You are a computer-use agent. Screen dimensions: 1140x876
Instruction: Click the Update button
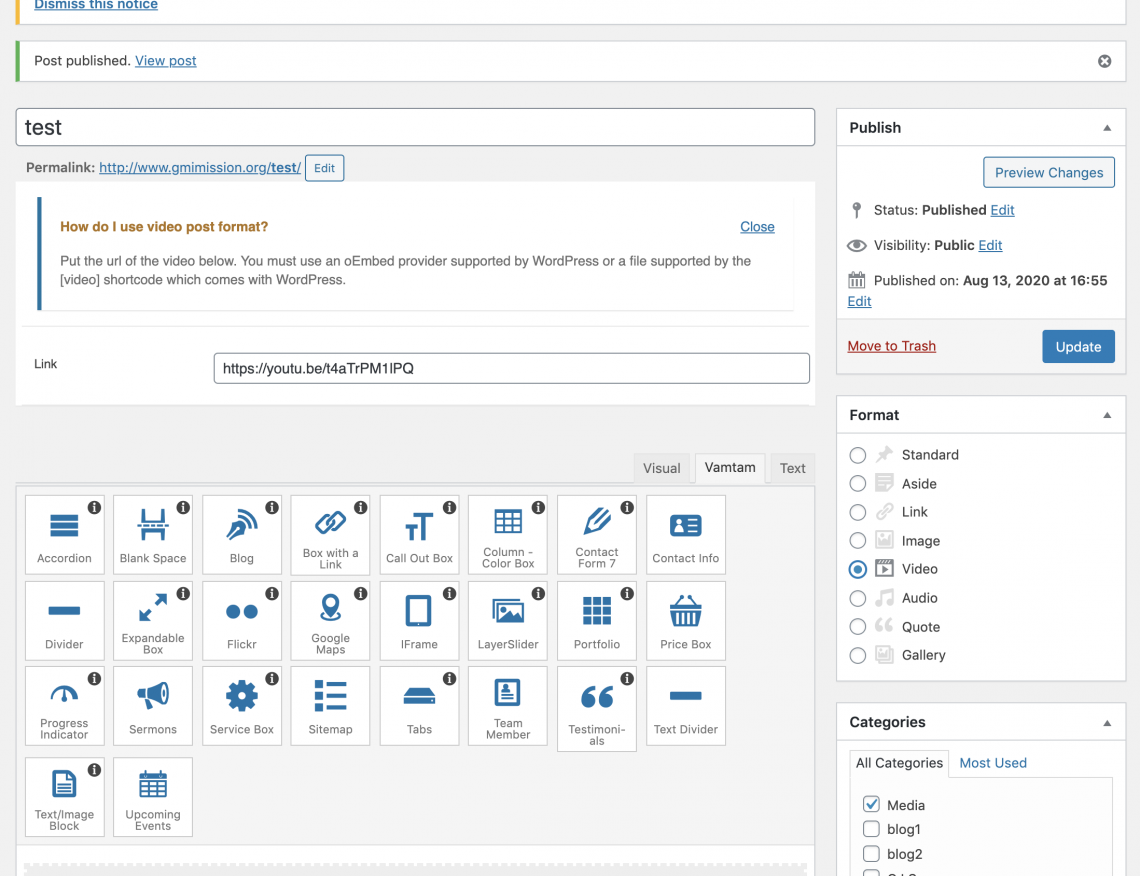click(1078, 347)
